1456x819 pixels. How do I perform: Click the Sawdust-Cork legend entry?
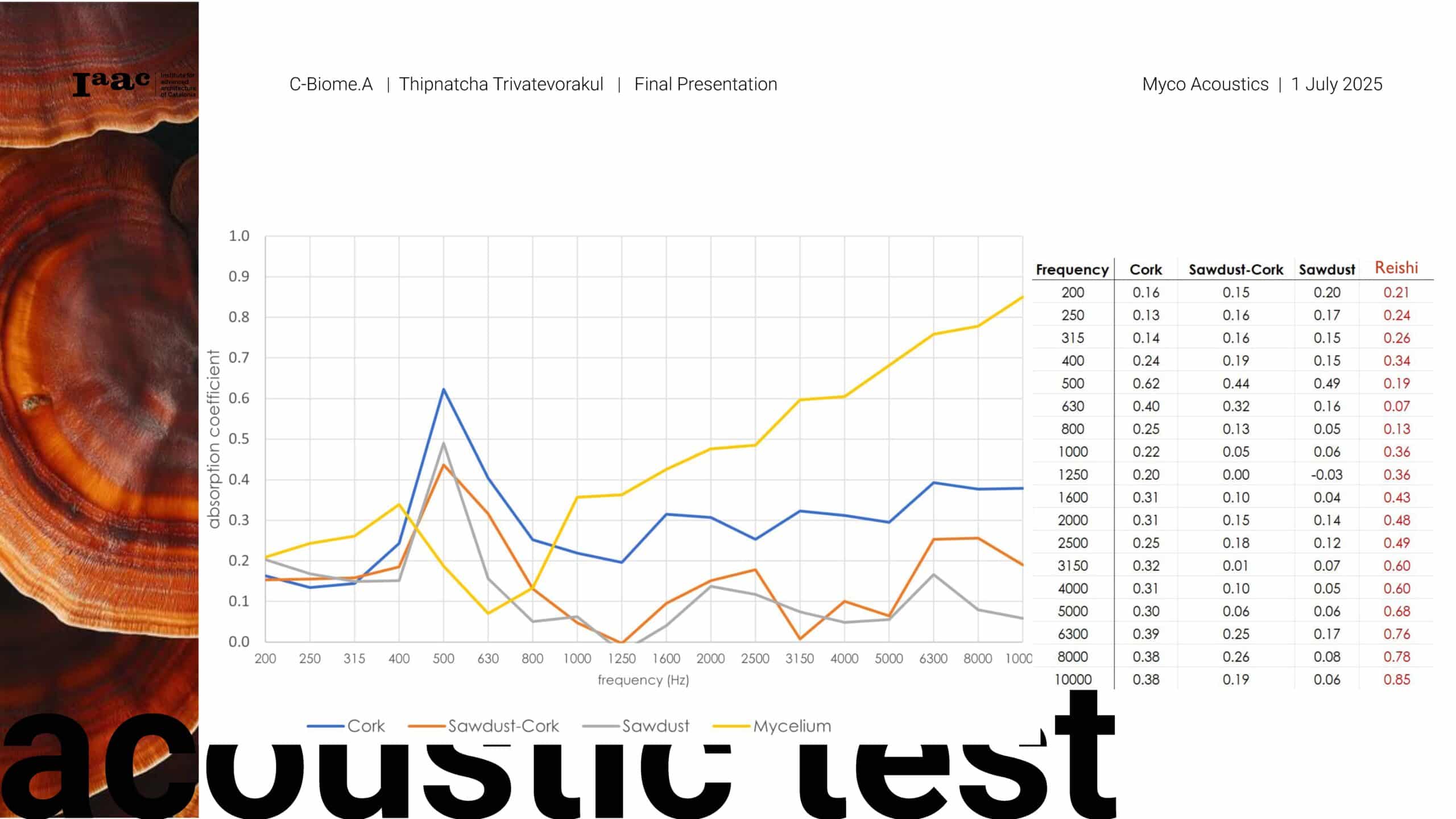pyautogui.click(x=503, y=726)
